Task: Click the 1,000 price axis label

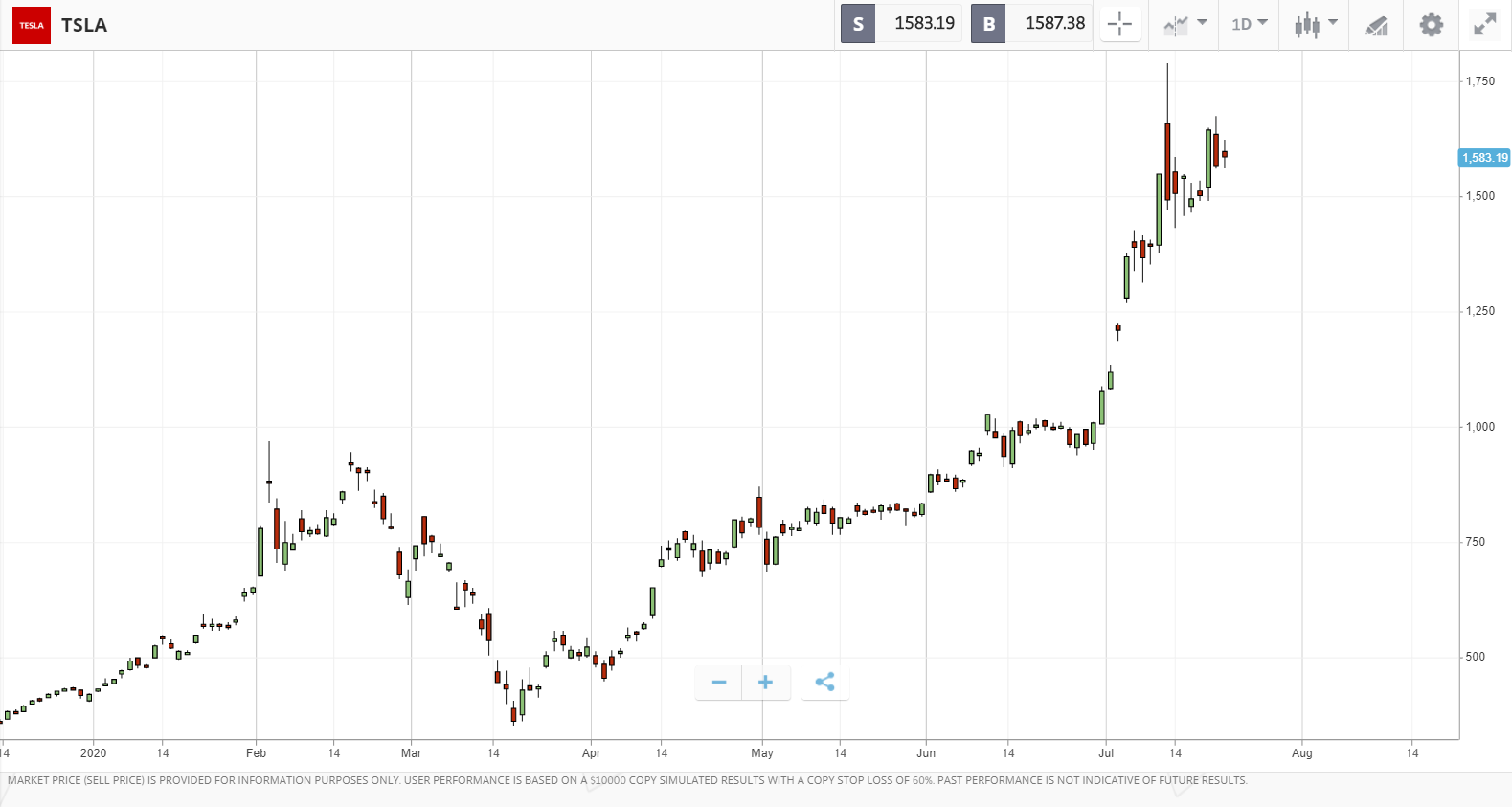Action: click(x=1480, y=427)
